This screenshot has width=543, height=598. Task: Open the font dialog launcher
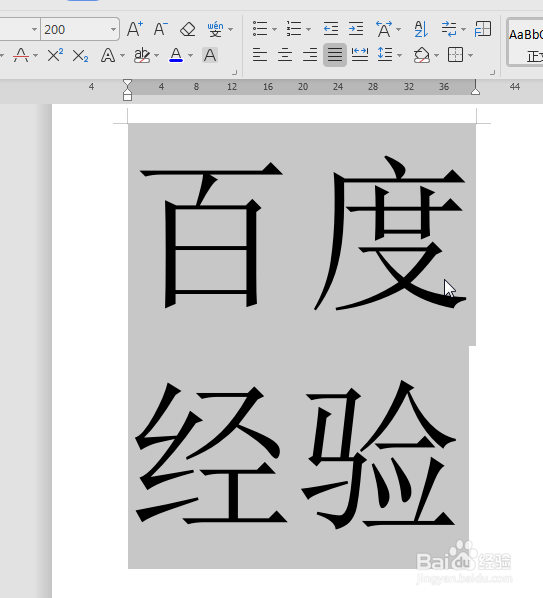[235, 72]
